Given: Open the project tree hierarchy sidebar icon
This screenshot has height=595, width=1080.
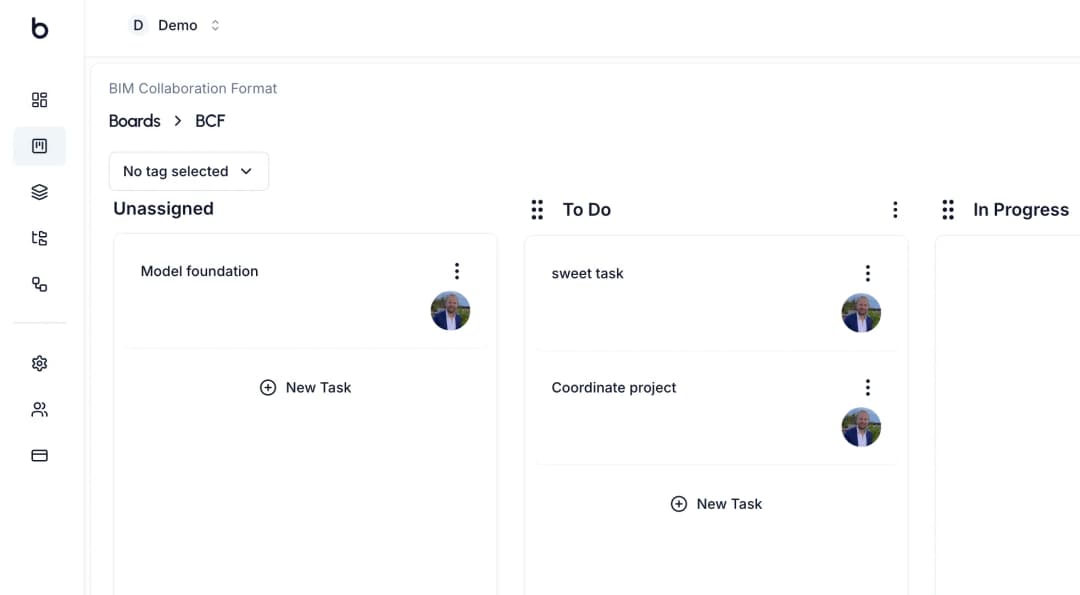Looking at the screenshot, I should click(x=39, y=238).
